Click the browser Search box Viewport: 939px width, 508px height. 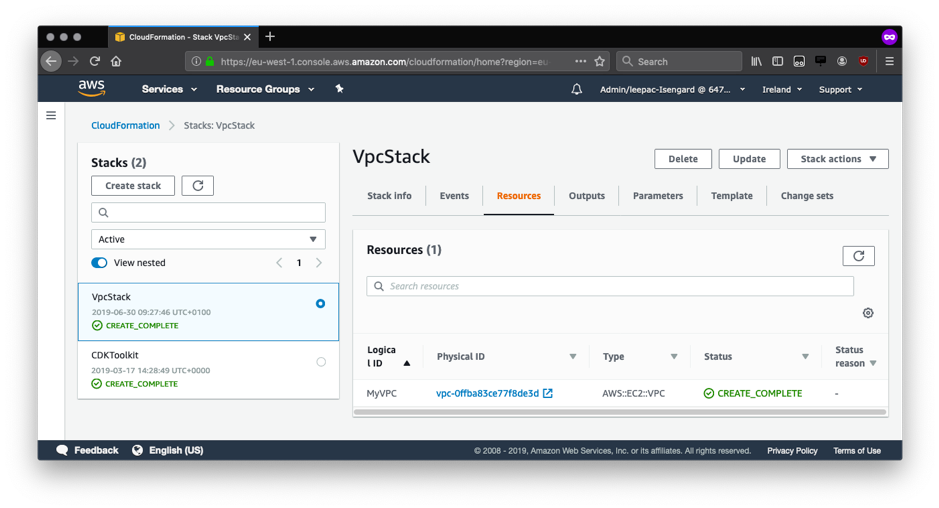click(679, 61)
